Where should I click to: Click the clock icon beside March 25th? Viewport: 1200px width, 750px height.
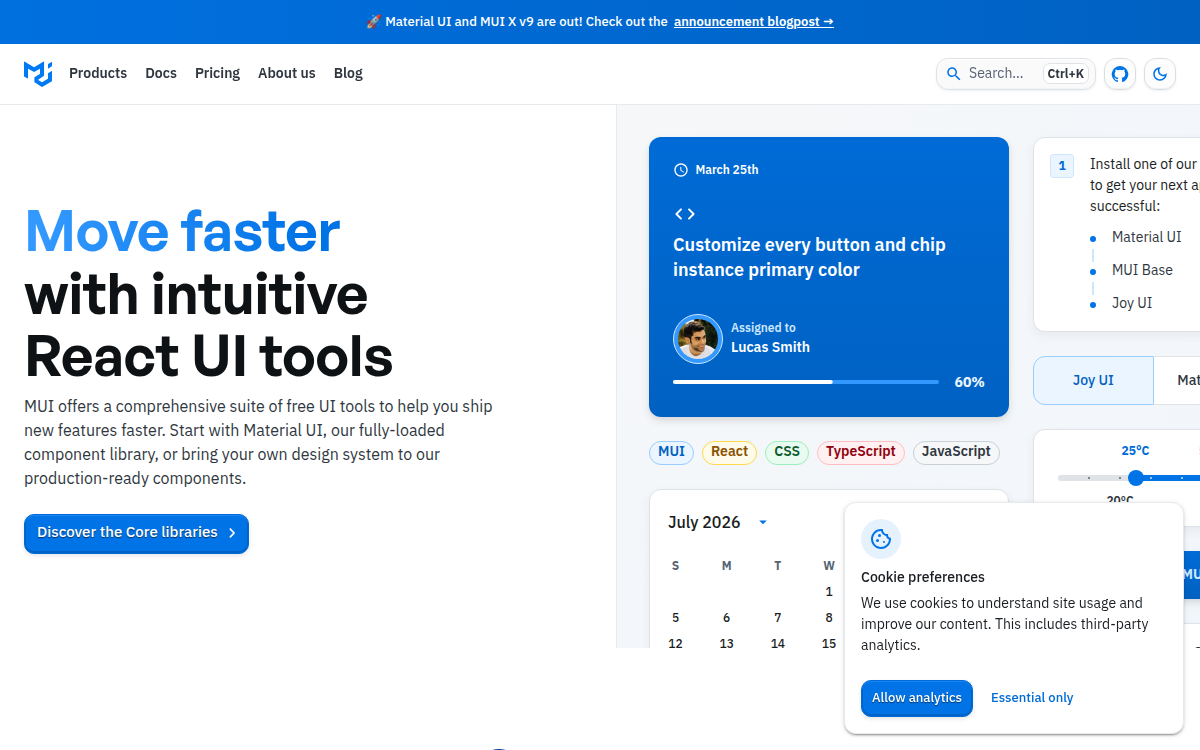[681, 170]
